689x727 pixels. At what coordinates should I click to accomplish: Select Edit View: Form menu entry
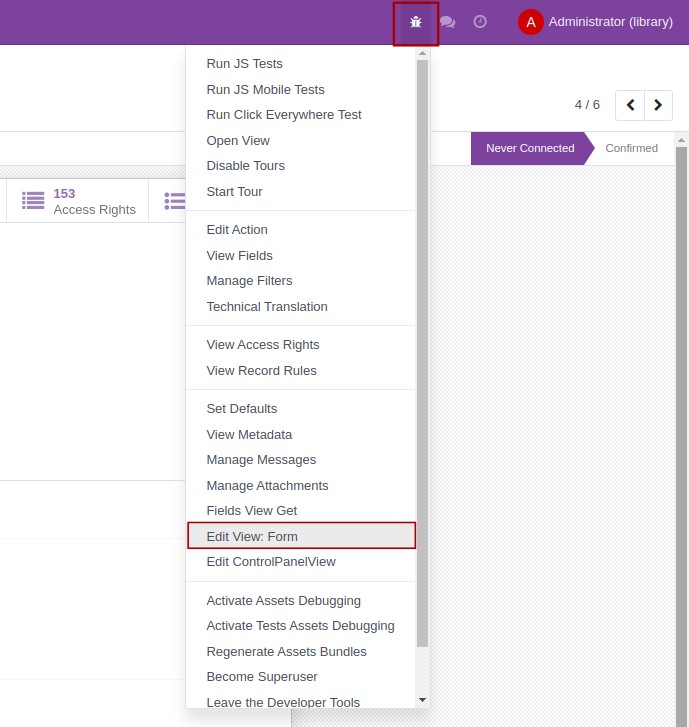[252, 536]
